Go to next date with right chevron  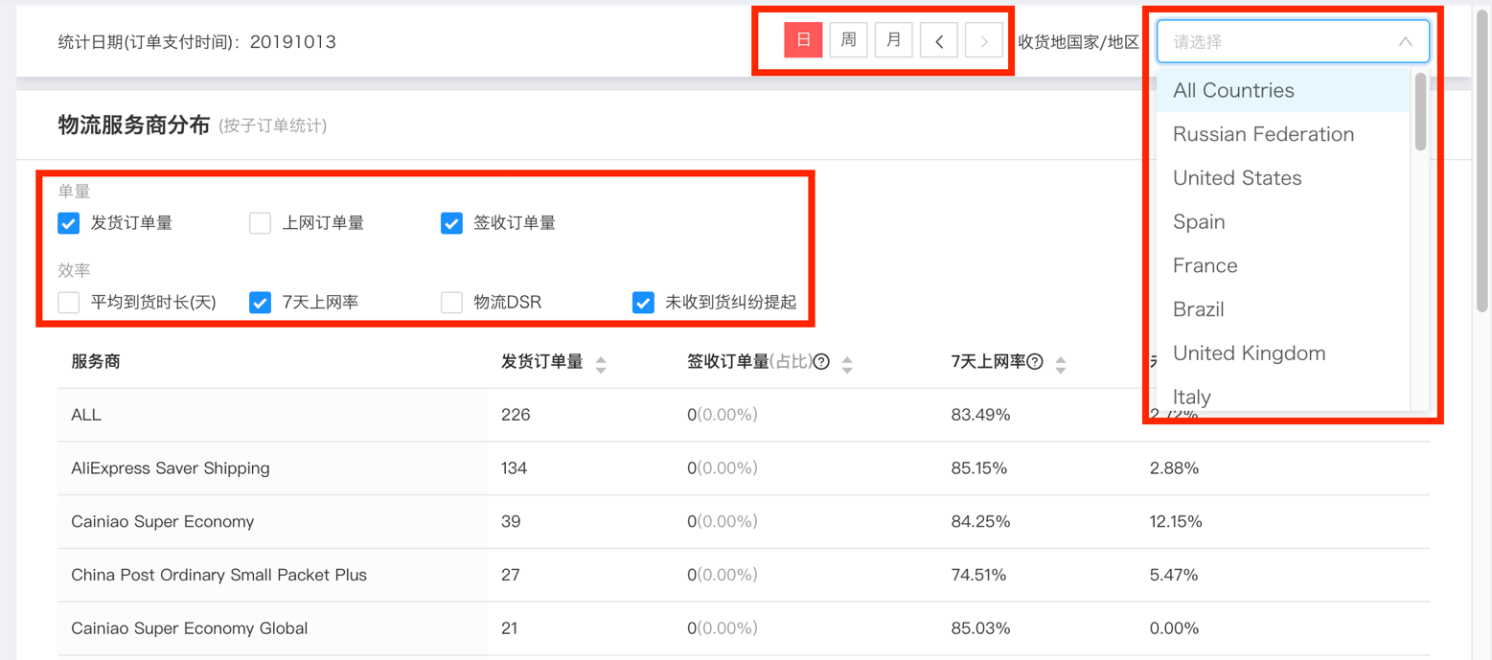pos(984,41)
